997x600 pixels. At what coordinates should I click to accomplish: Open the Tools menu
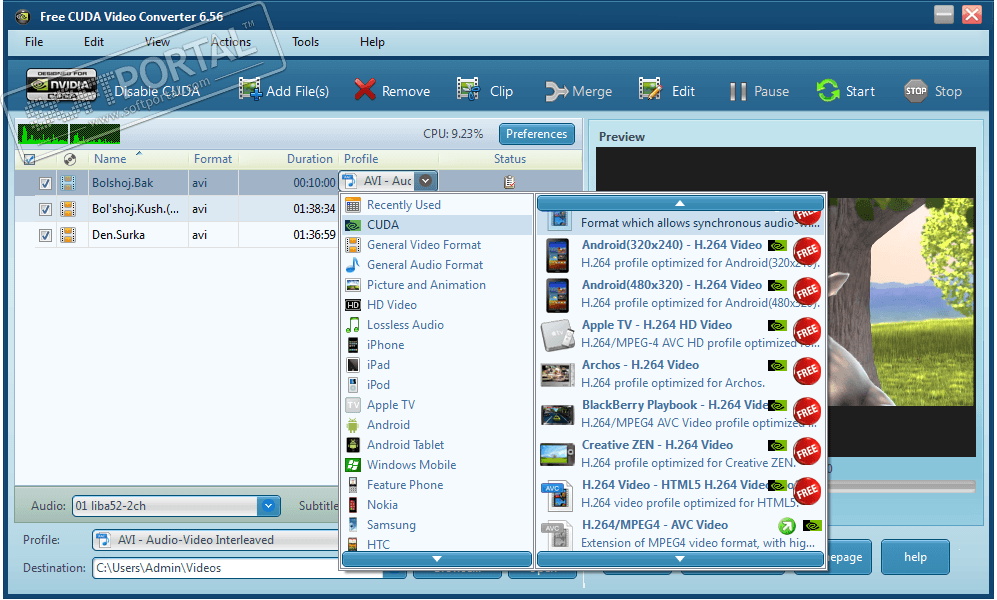point(305,42)
